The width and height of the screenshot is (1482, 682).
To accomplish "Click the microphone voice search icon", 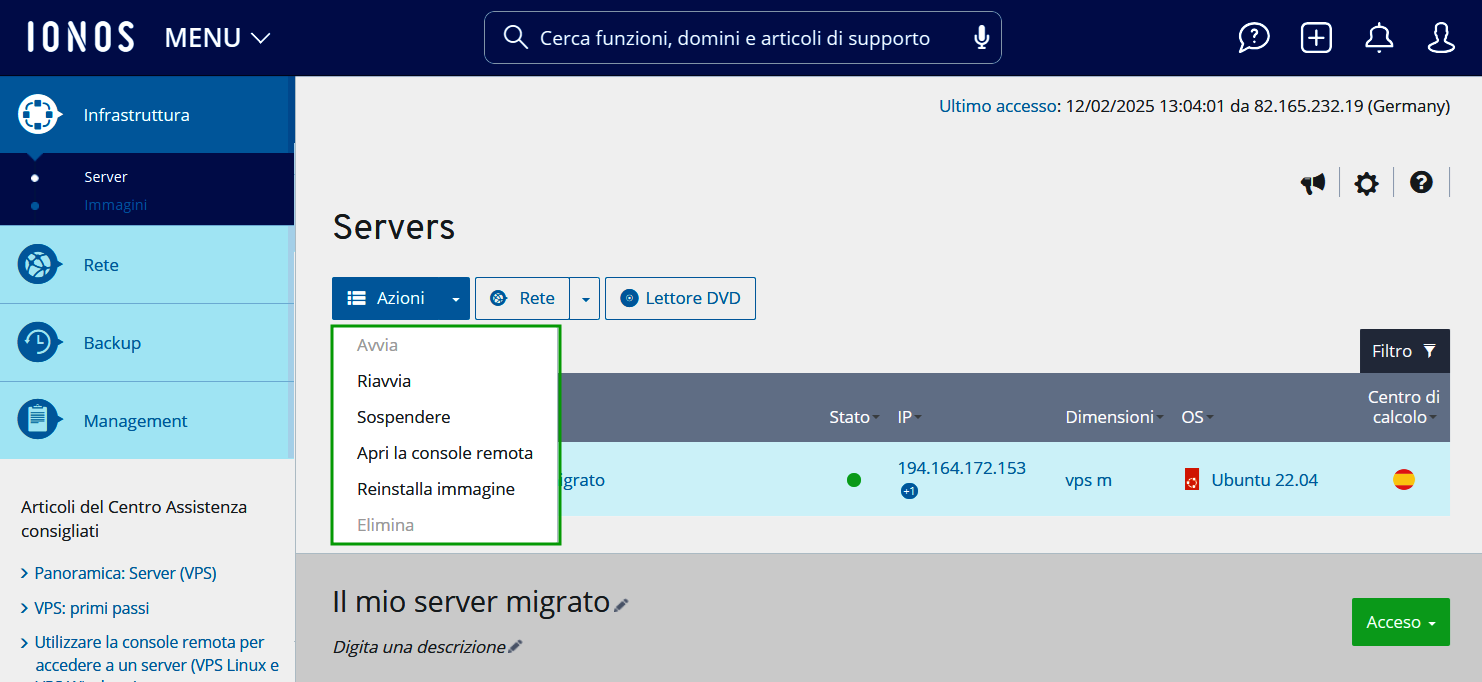I will tap(981, 38).
